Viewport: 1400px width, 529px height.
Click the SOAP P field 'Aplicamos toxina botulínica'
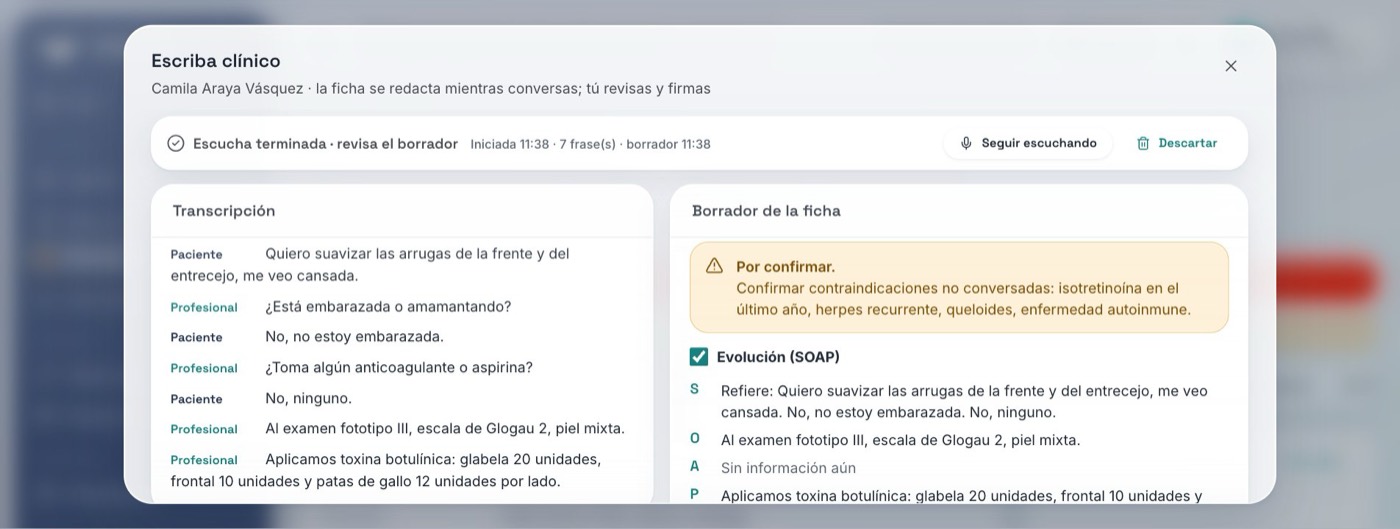961,496
